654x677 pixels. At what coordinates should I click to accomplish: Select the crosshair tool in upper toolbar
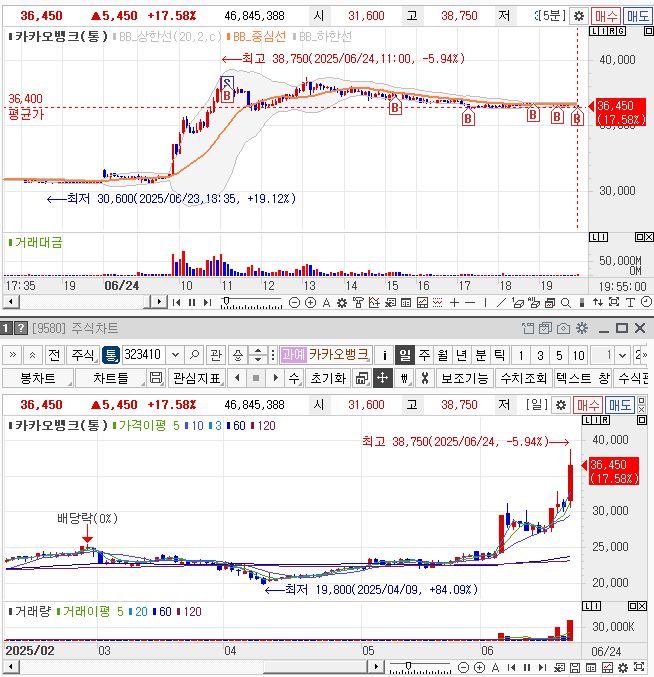pos(454,303)
